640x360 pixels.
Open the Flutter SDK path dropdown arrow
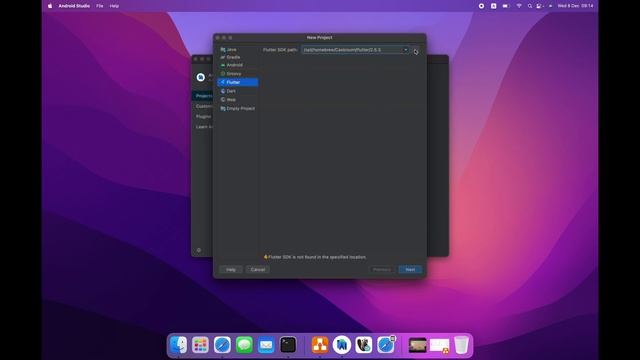pyautogui.click(x=406, y=50)
